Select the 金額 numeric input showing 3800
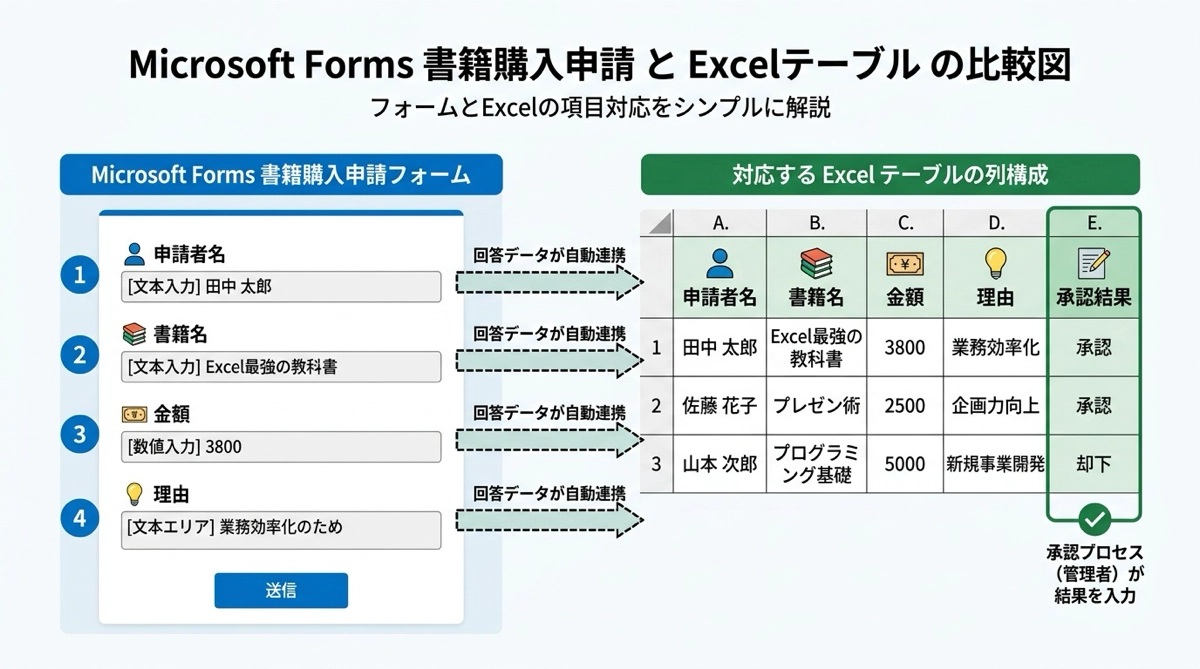Viewport: 1200px width, 669px height. (x=281, y=447)
